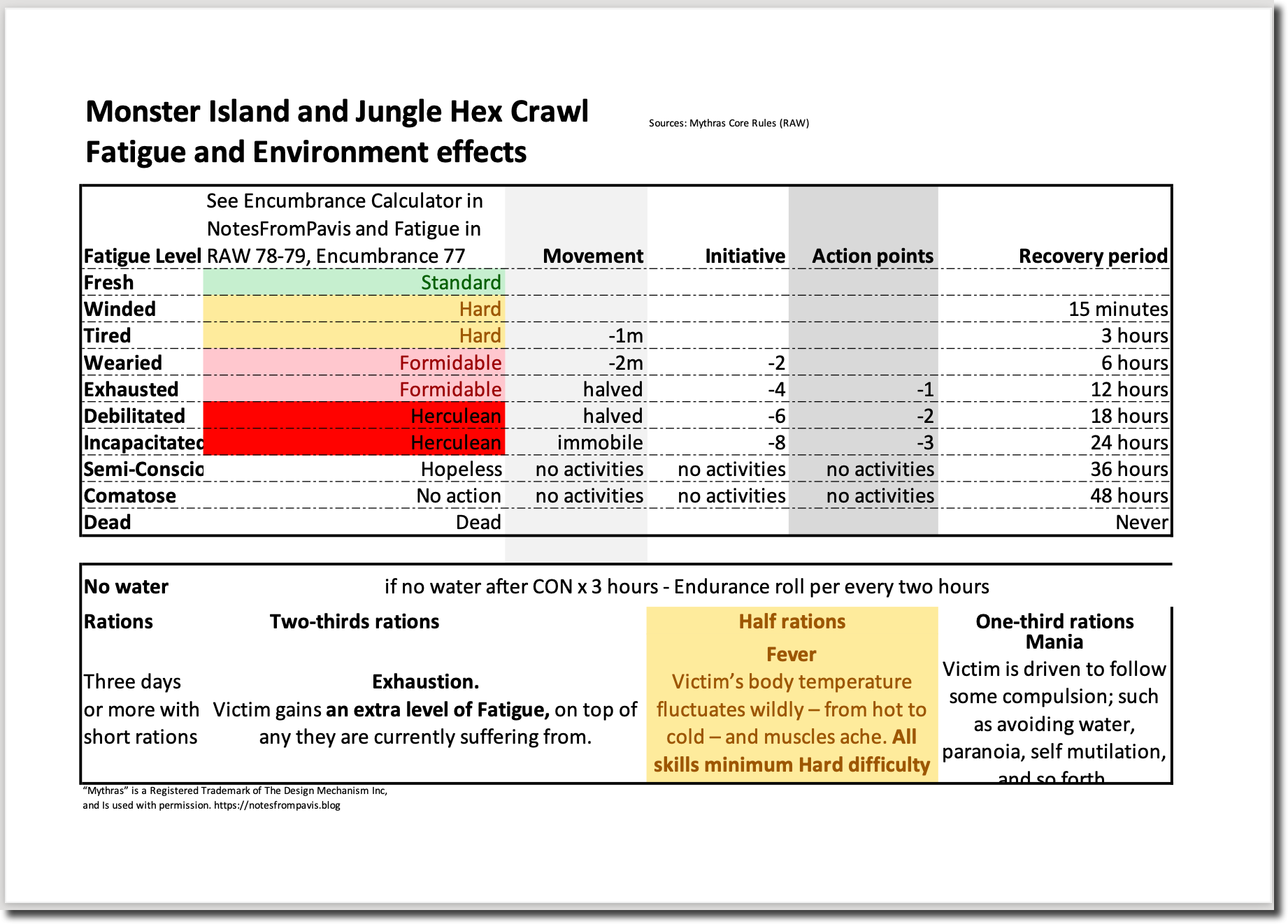Select the Winded 15 minutes recovery cell
Image resolution: width=1288 pixels, height=924 pixels.
coord(1117,309)
